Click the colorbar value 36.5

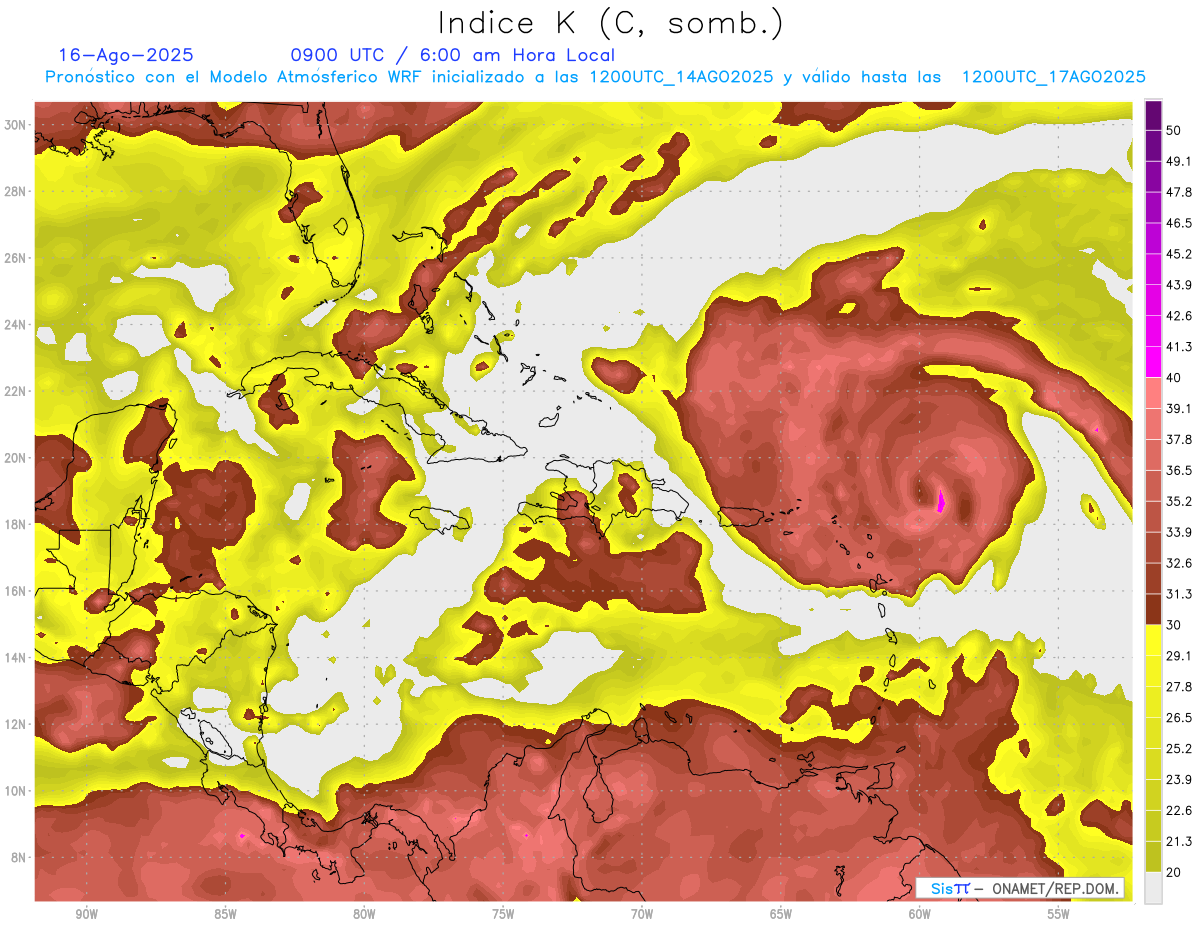tap(1179, 470)
